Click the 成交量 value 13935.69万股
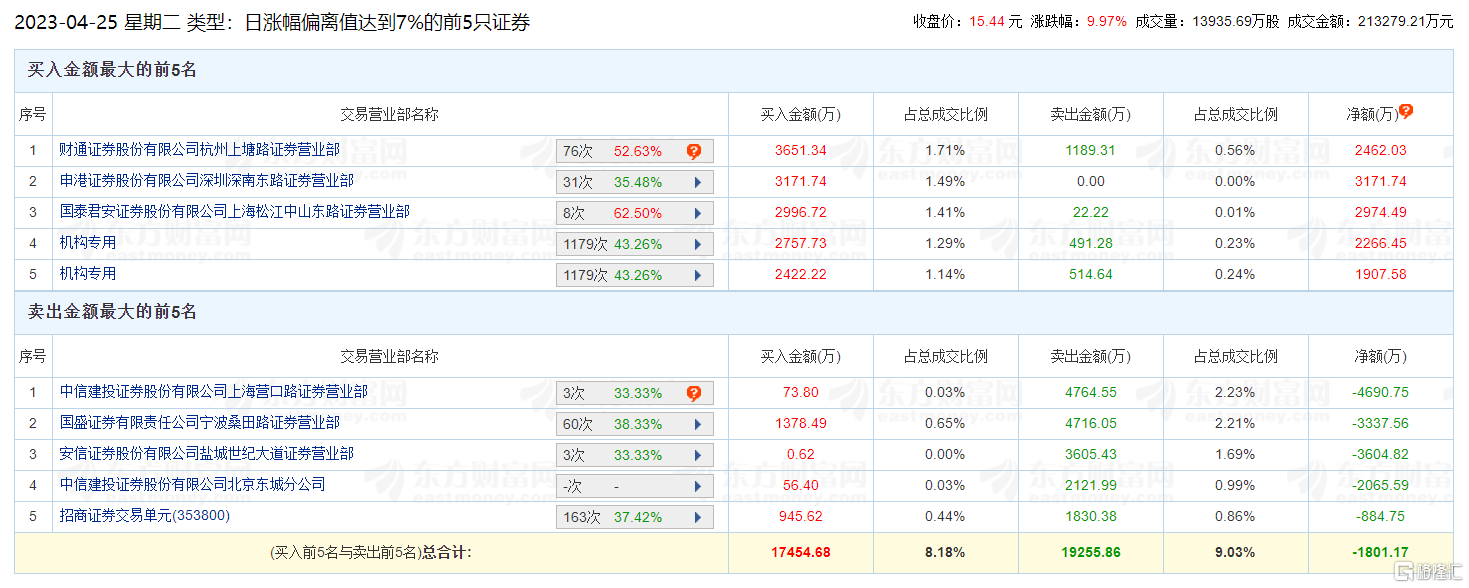The width and height of the screenshot is (1469, 588). tap(1236, 21)
